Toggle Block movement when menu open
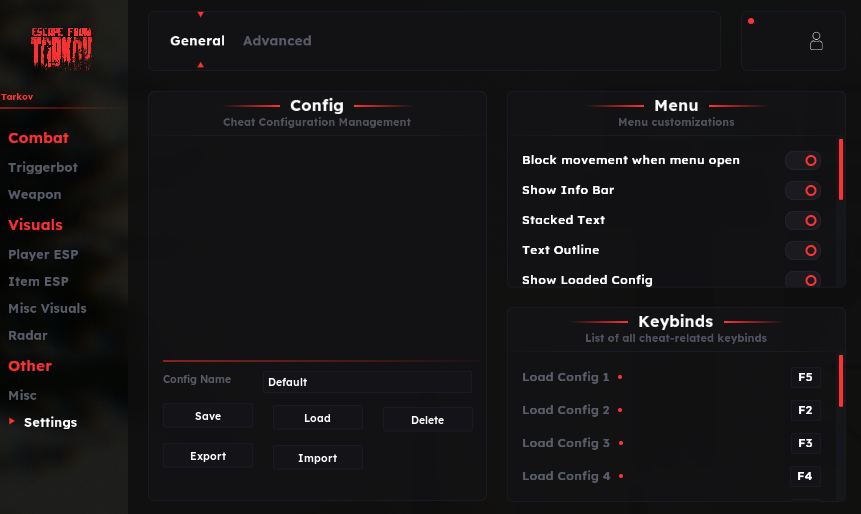Viewport: 861px width, 514px height. point(803,160)
